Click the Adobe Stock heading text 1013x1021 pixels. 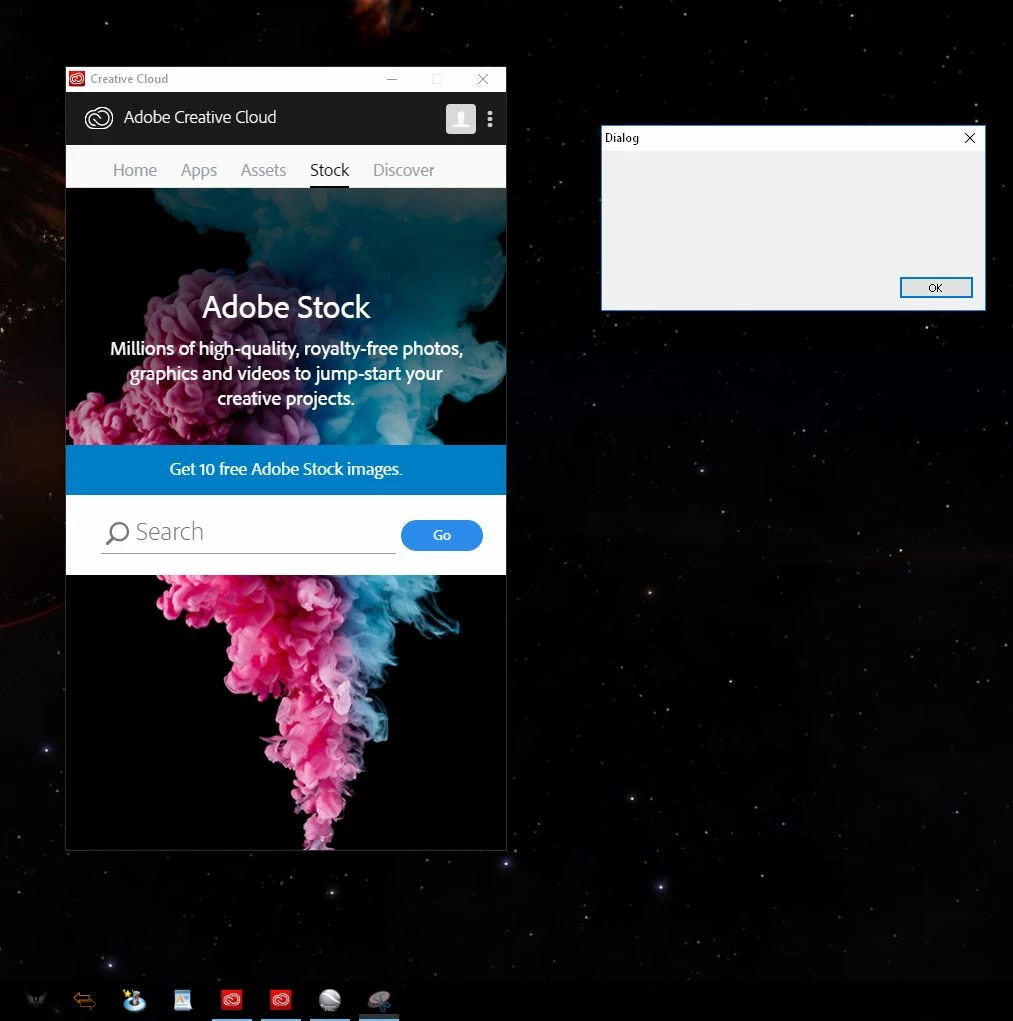tap(286, 307)
